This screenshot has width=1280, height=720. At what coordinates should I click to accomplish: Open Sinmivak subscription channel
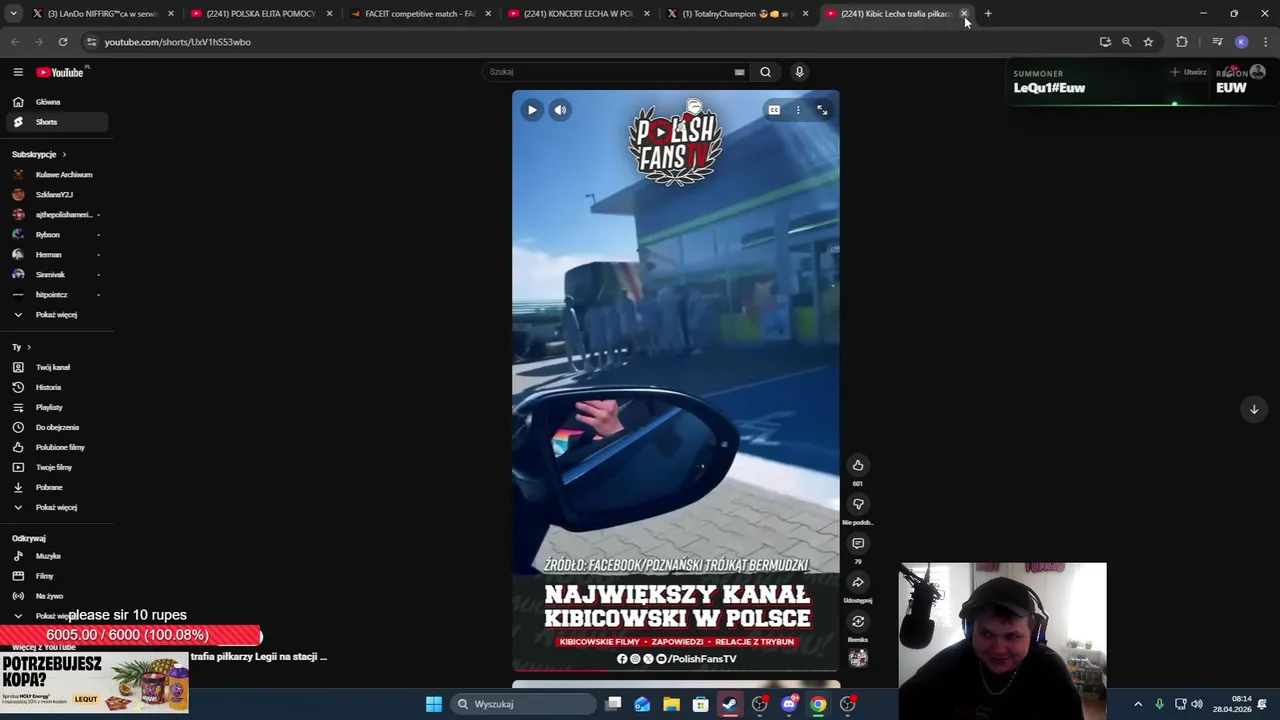click(55, 274)
